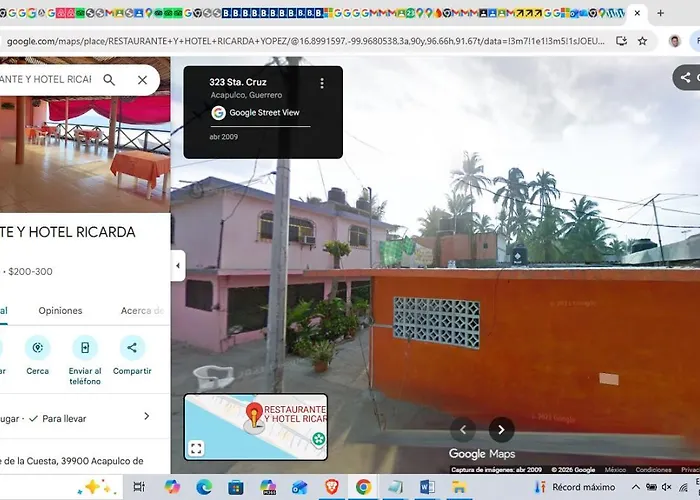Click the Condiciones link in footer
The image size is (700, 500).
(653, 470)
